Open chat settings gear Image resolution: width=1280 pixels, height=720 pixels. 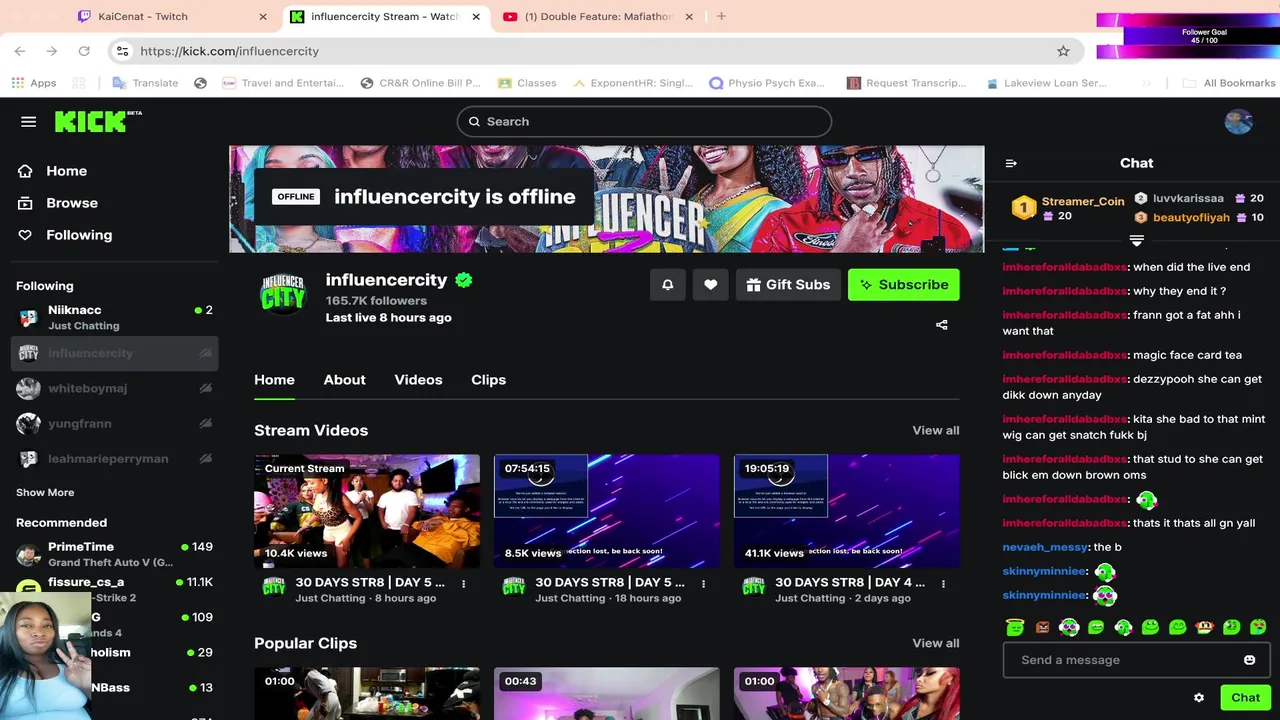coord(1199,698)
